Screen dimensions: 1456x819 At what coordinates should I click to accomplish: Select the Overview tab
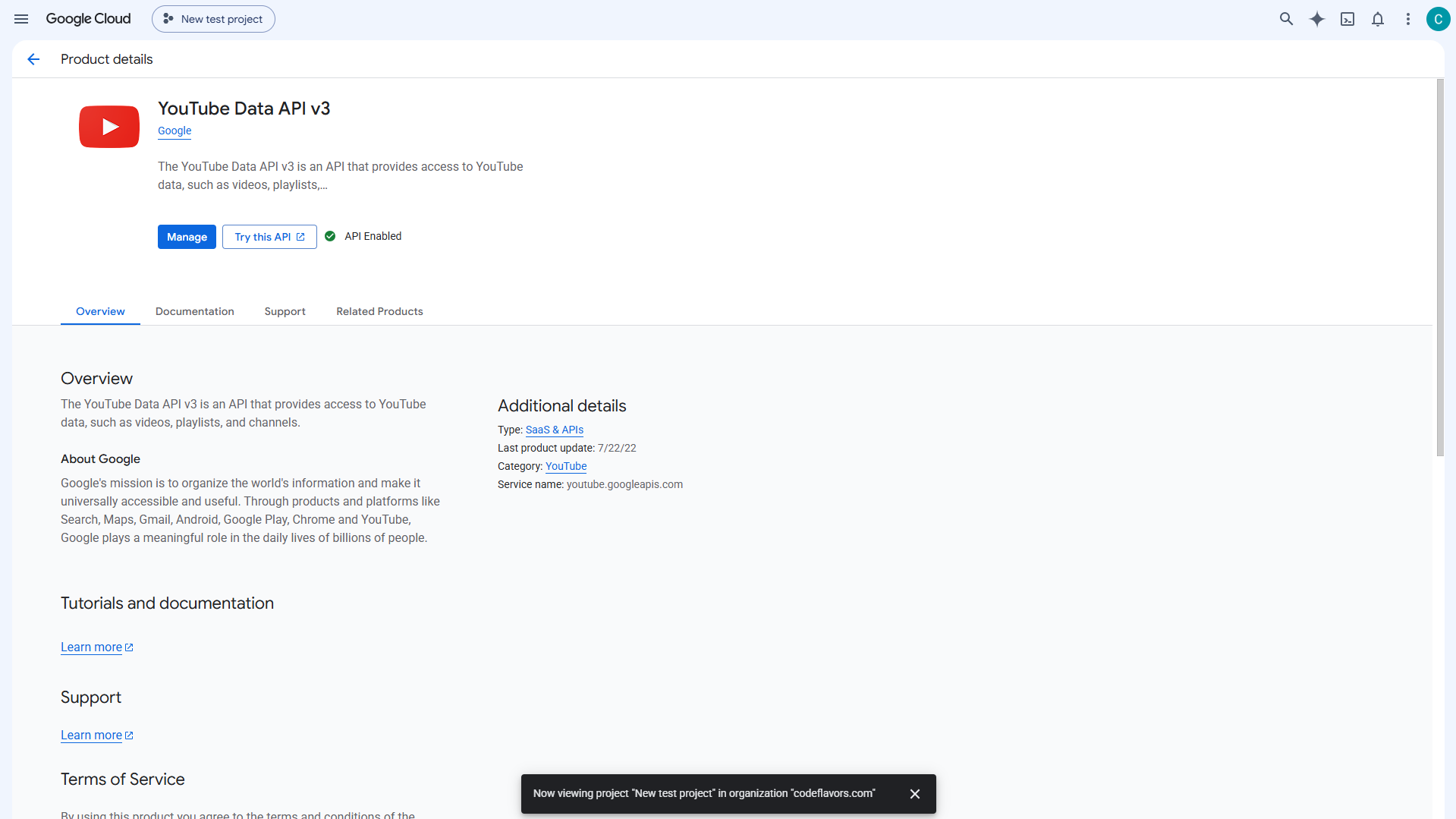click(x=100, y=311)
